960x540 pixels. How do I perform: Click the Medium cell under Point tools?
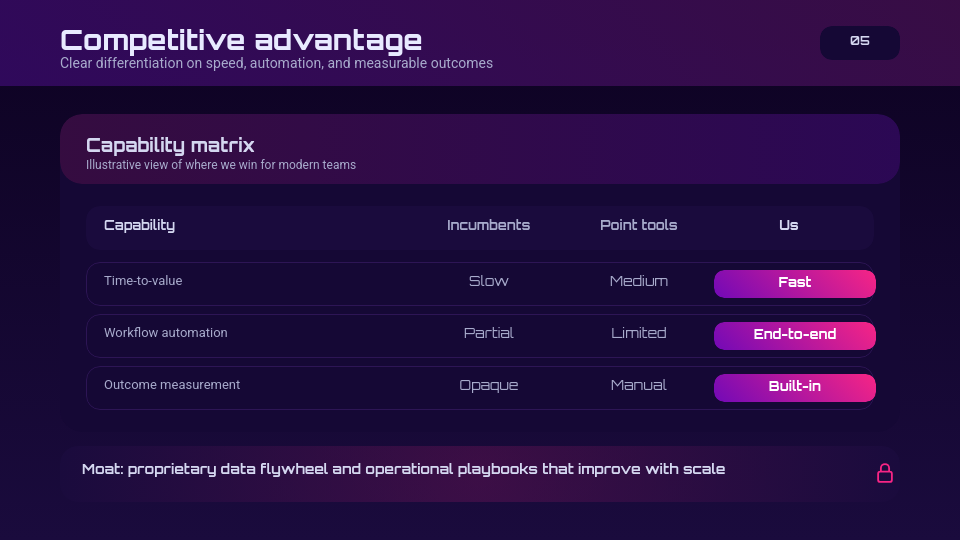[638, 281]
